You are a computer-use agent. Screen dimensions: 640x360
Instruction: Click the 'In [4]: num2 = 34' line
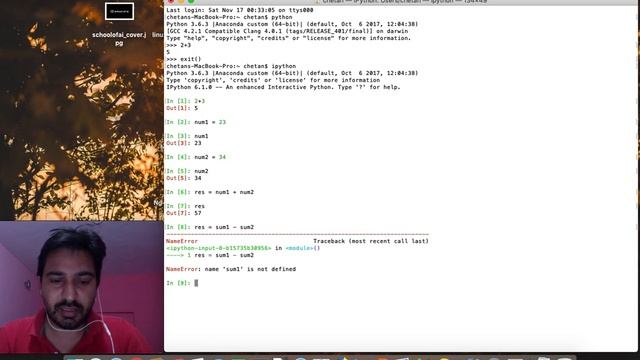coord(196,157)
